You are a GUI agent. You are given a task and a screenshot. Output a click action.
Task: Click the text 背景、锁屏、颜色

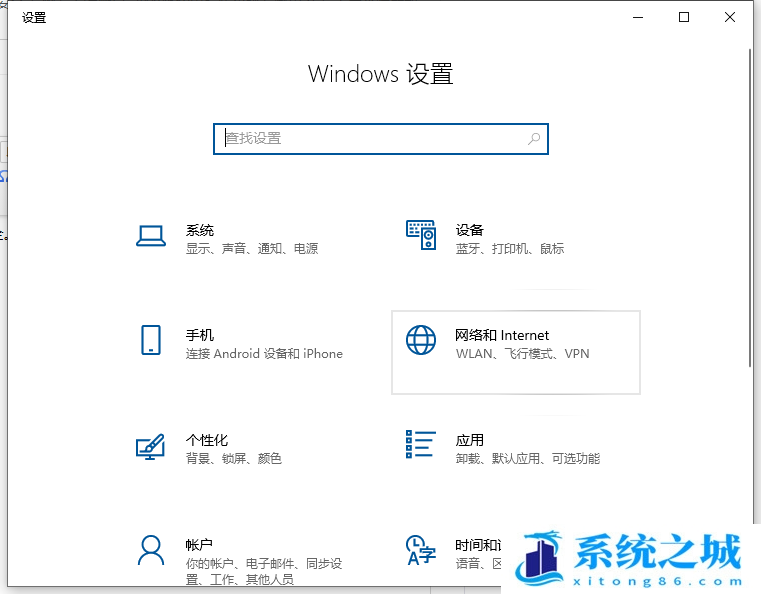click(233, 458)
